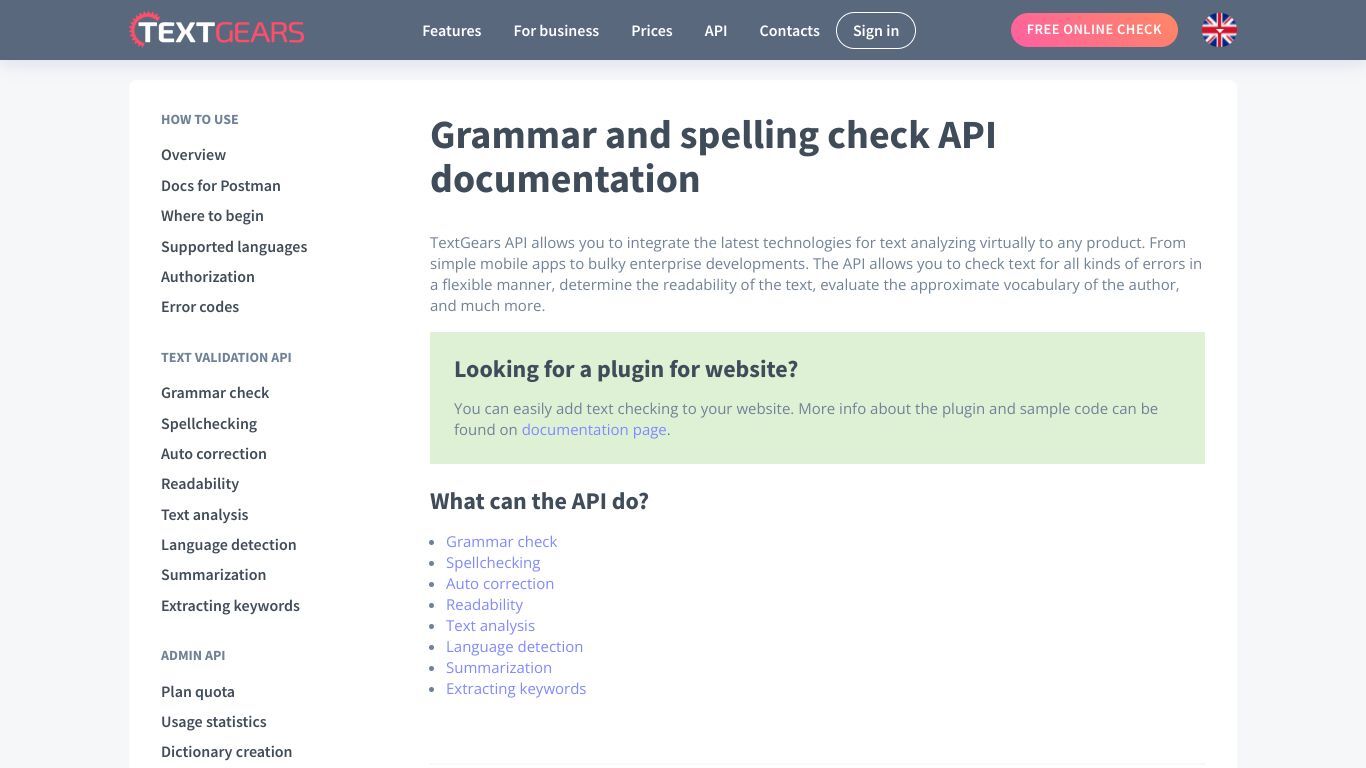Open Overview in the sidebar
This screenshot has width=1366, height=768.
(x=193, y=155)
